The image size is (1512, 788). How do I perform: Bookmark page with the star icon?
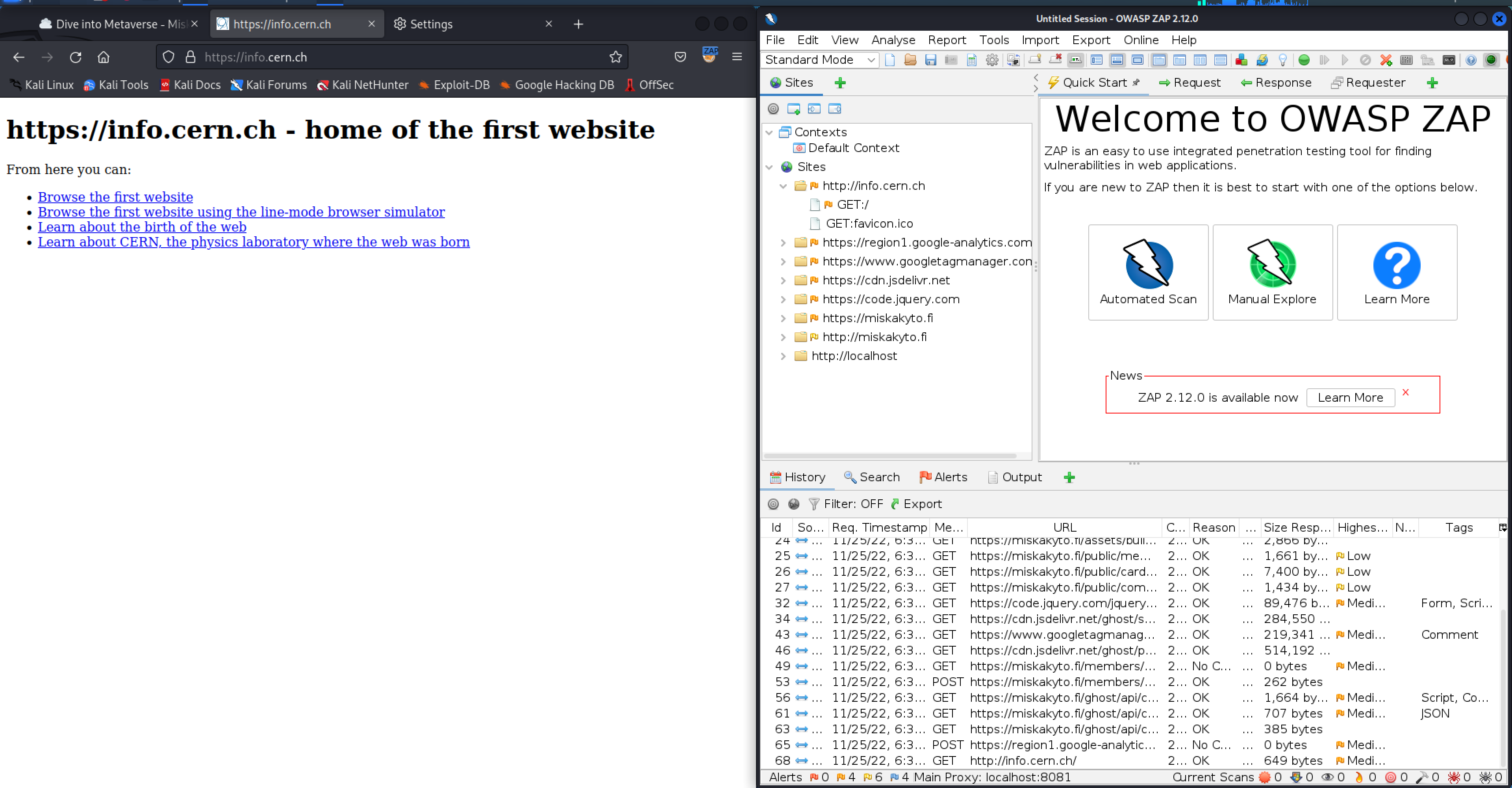coord(615,57)
